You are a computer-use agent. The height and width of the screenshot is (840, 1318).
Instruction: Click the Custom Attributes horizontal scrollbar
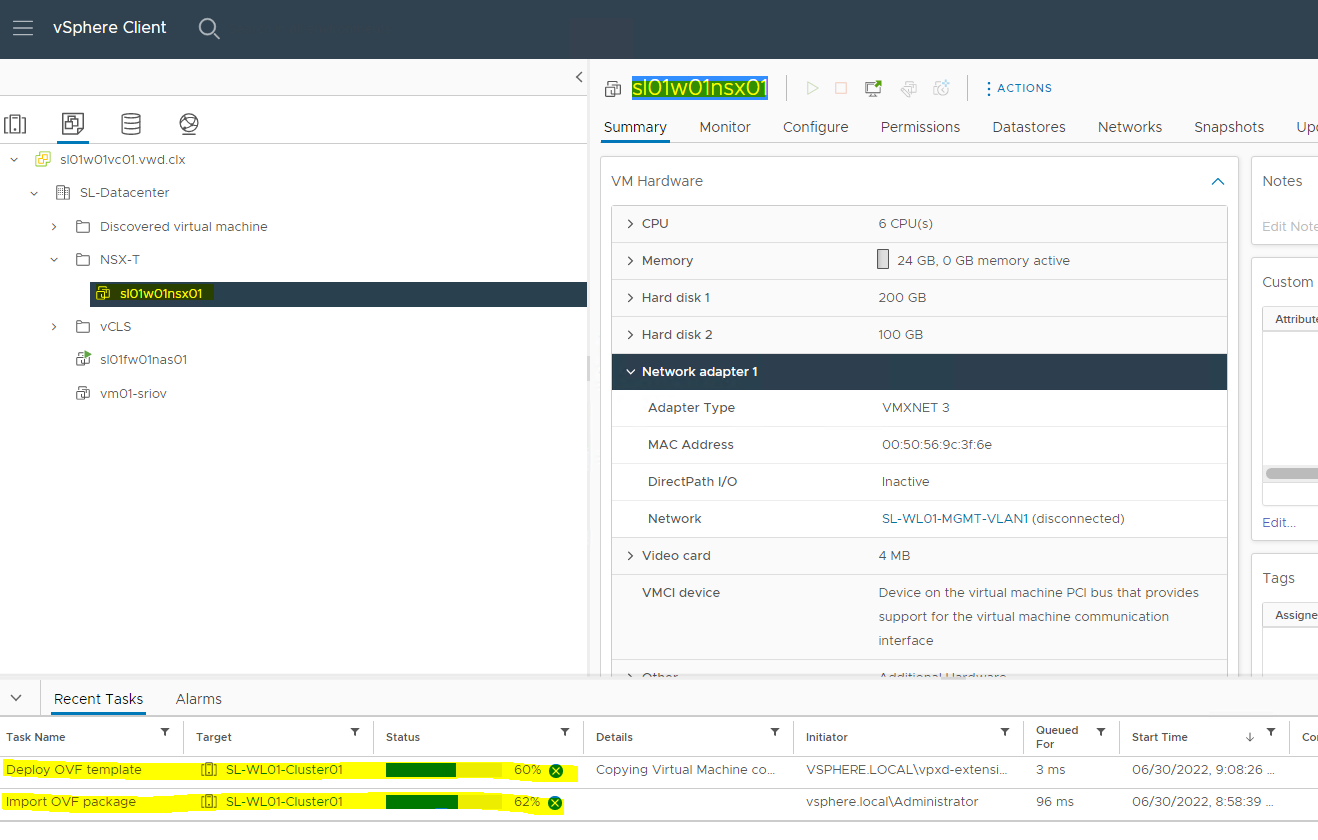[x=1291, y=473]
